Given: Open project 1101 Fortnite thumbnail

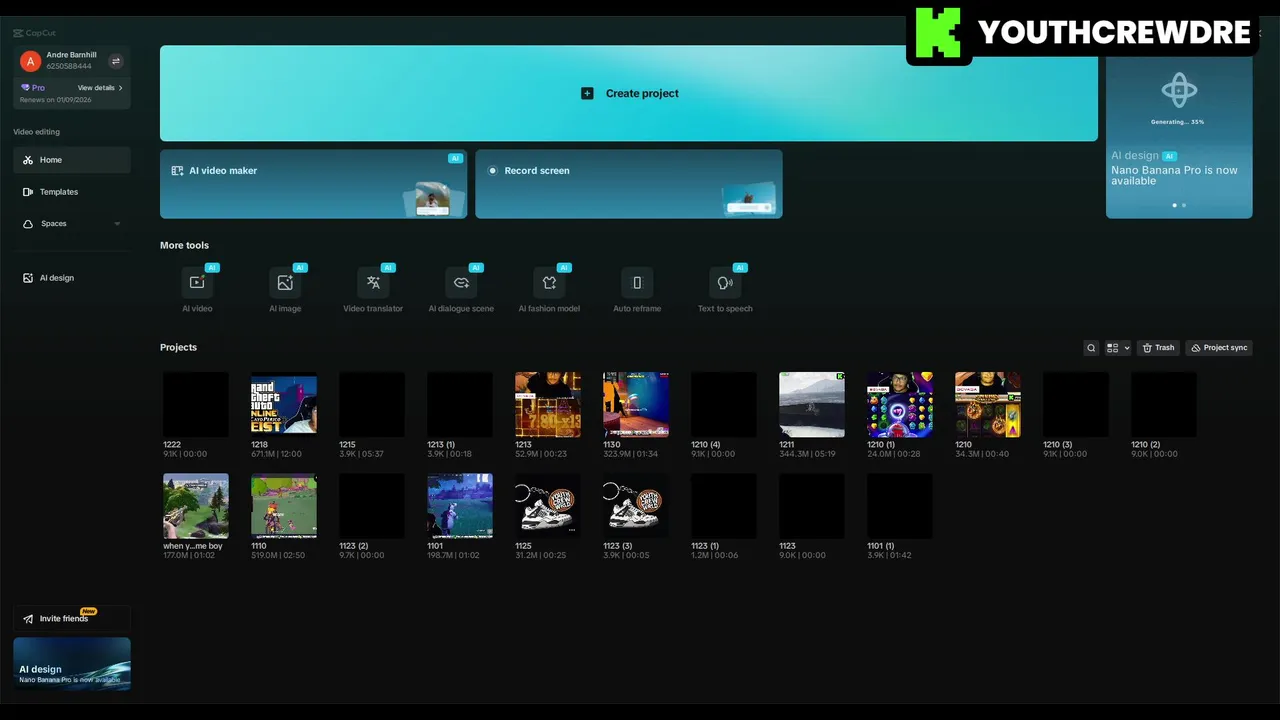Looking at the screenshot, I should (x=459, y=506).
